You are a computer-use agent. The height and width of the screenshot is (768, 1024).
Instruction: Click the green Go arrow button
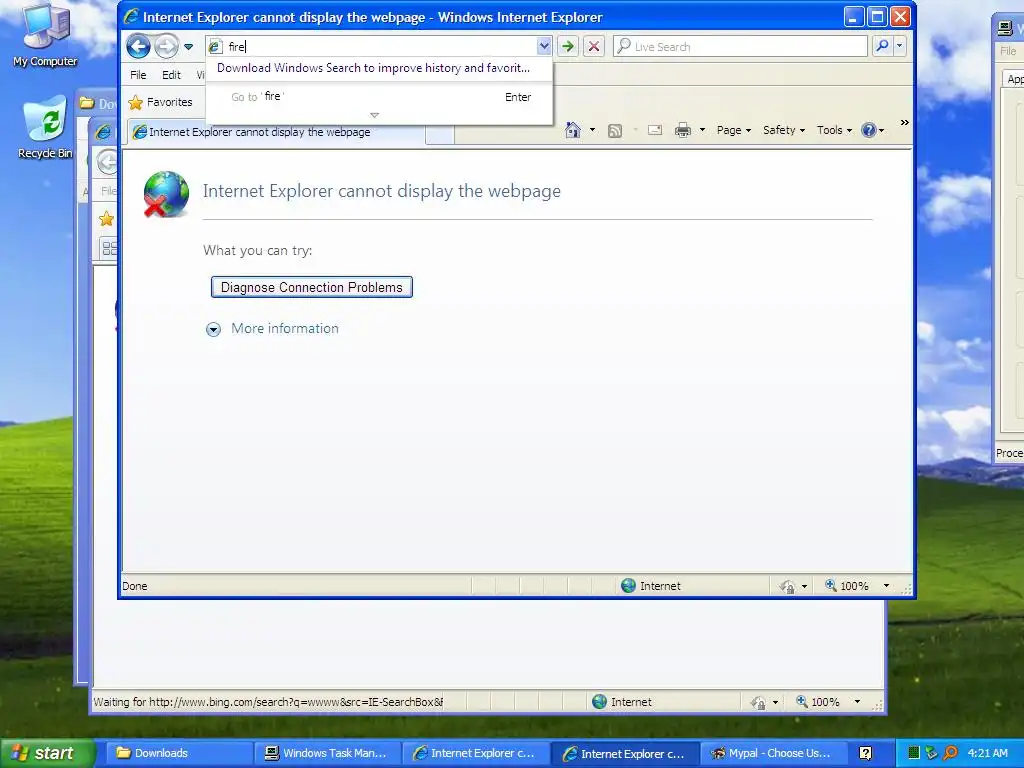point(568,46)
